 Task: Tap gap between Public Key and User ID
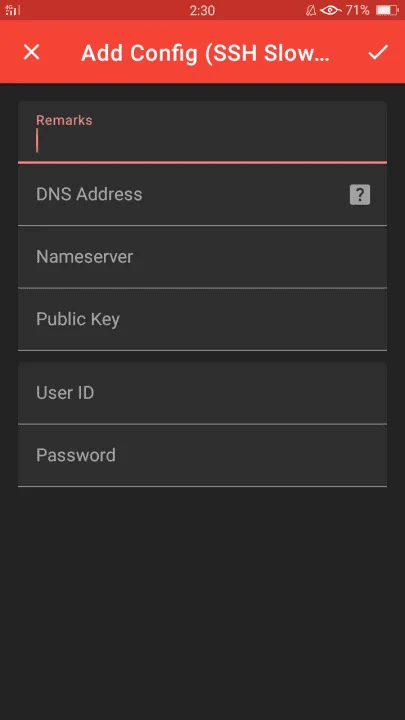(x=202, y=356)
